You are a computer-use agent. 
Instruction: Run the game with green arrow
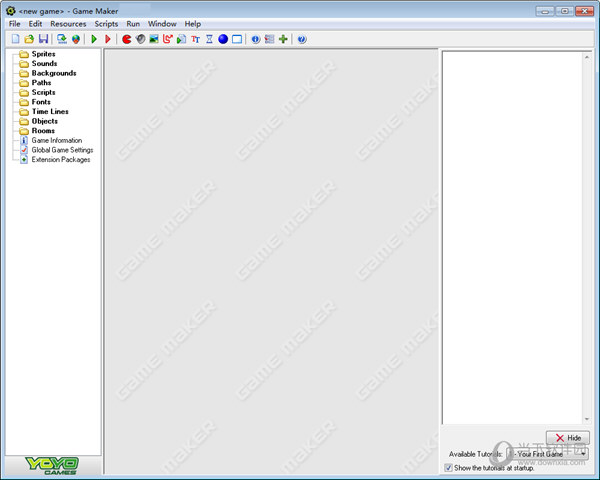(94, 39)
